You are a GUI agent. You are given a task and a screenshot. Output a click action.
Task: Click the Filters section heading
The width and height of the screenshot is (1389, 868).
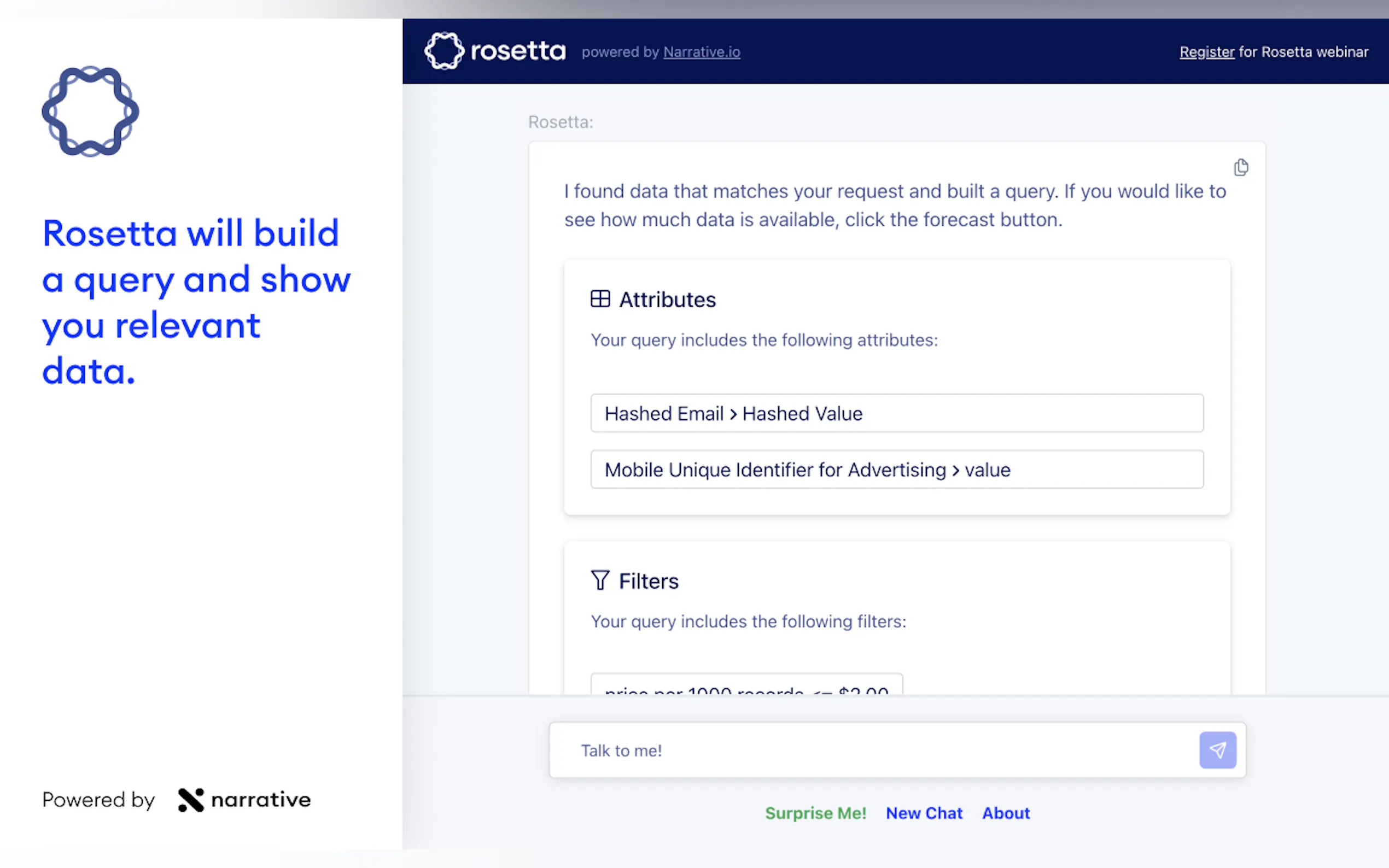(648, 581)
